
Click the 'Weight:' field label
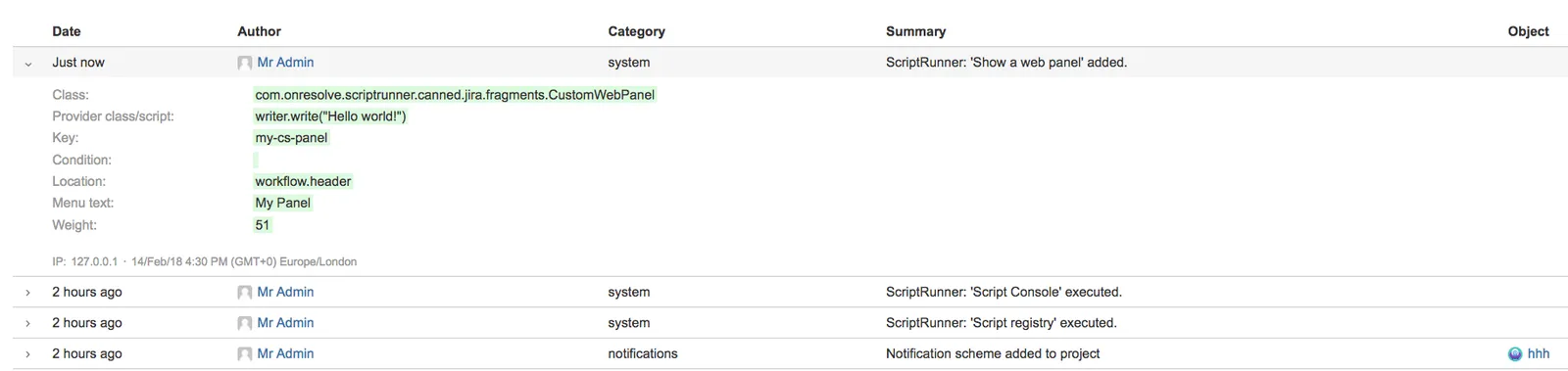point(74,225)
